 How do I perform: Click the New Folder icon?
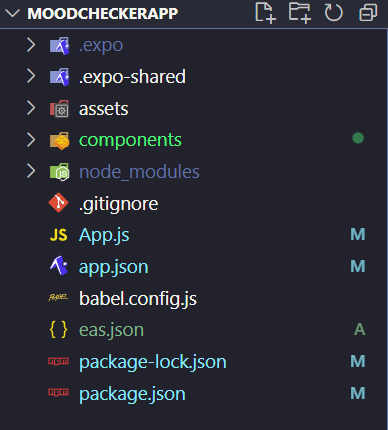click(300, 13)
